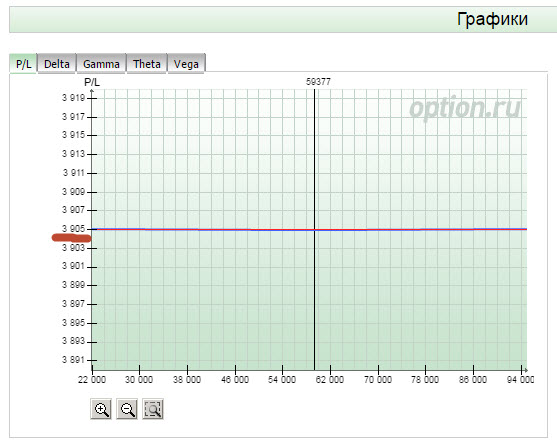Click the 86 000 X-axis label

click(x=473, y=380)
